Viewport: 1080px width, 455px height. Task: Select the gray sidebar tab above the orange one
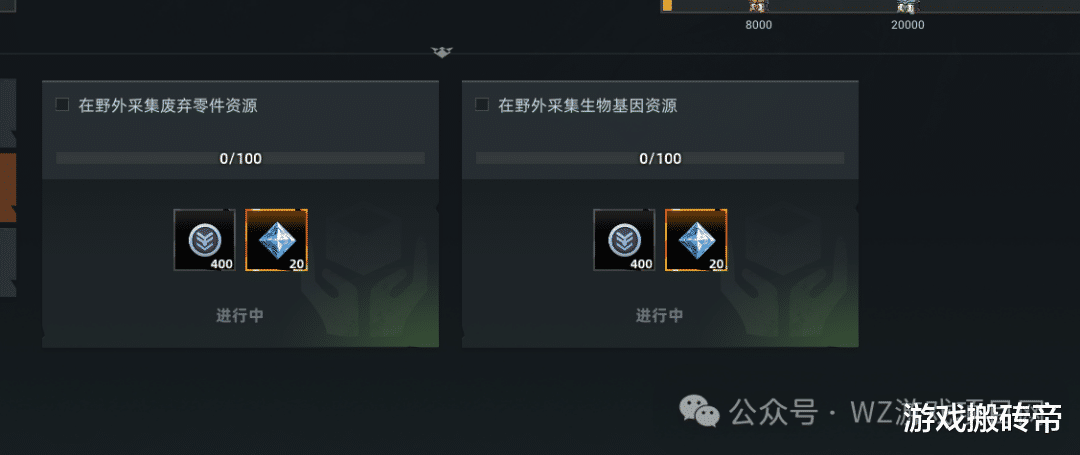pos(8,114)
